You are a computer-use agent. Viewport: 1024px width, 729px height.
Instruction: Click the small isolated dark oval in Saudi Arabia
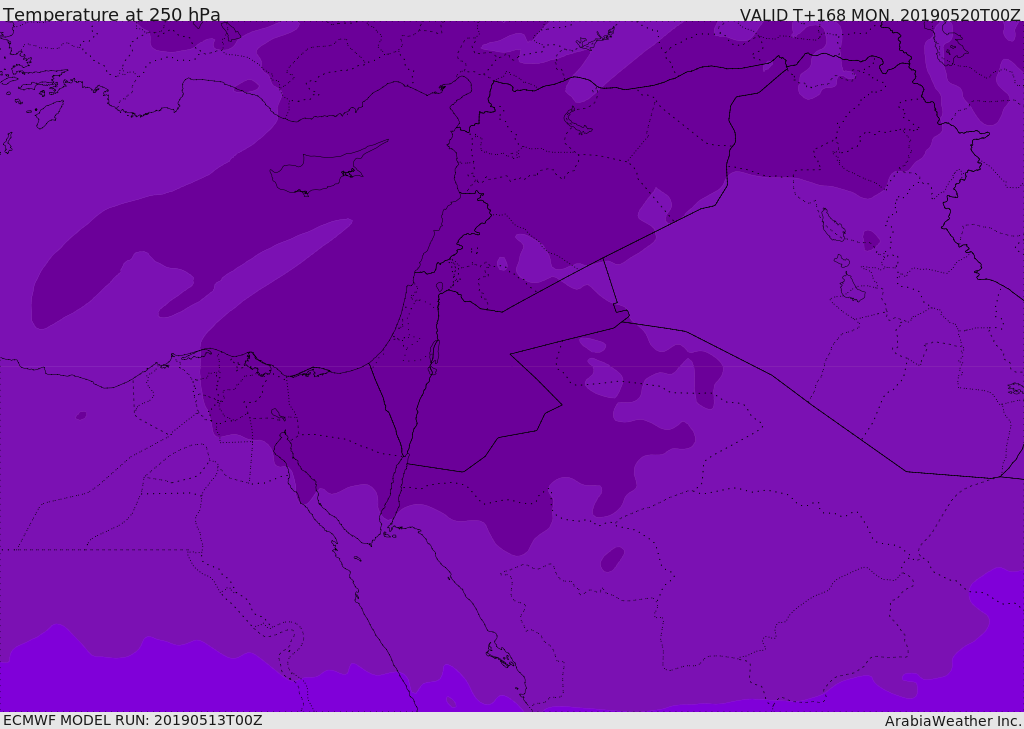(x=612, y=559)
